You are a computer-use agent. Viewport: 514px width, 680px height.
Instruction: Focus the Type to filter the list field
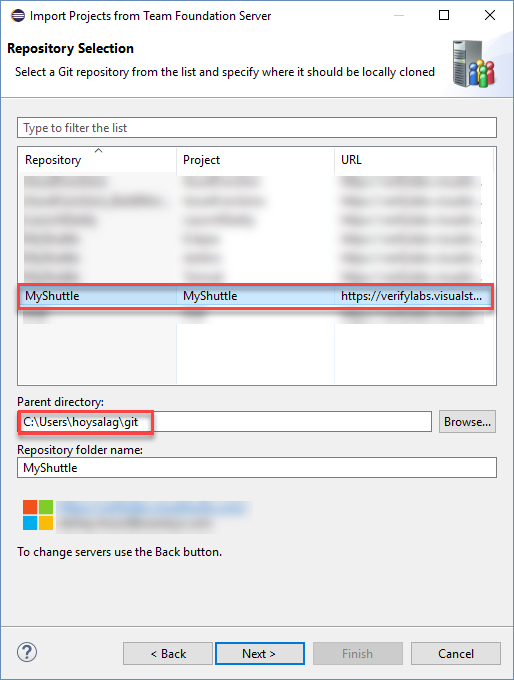pos(257,128)
